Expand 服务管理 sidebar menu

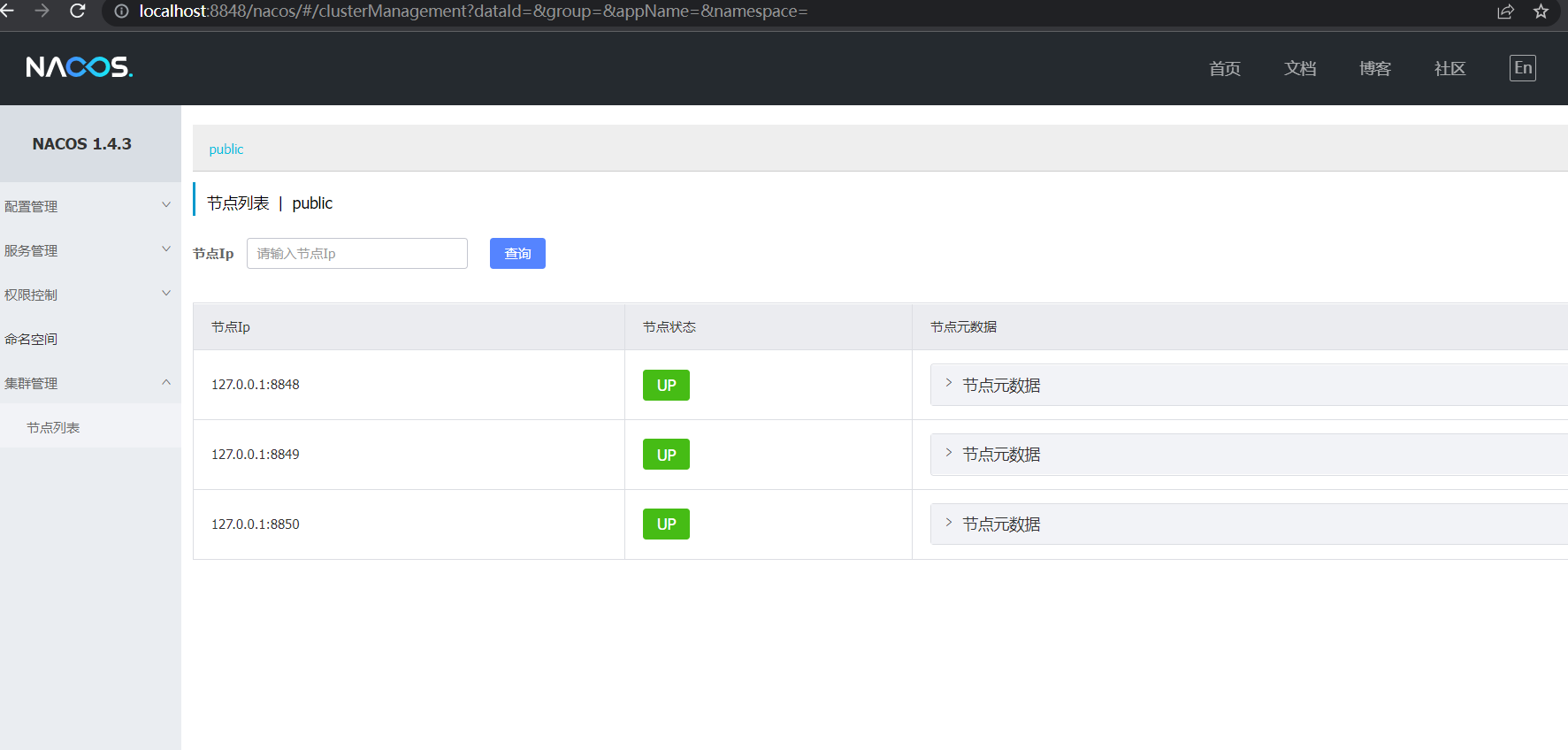pos(90,250)
